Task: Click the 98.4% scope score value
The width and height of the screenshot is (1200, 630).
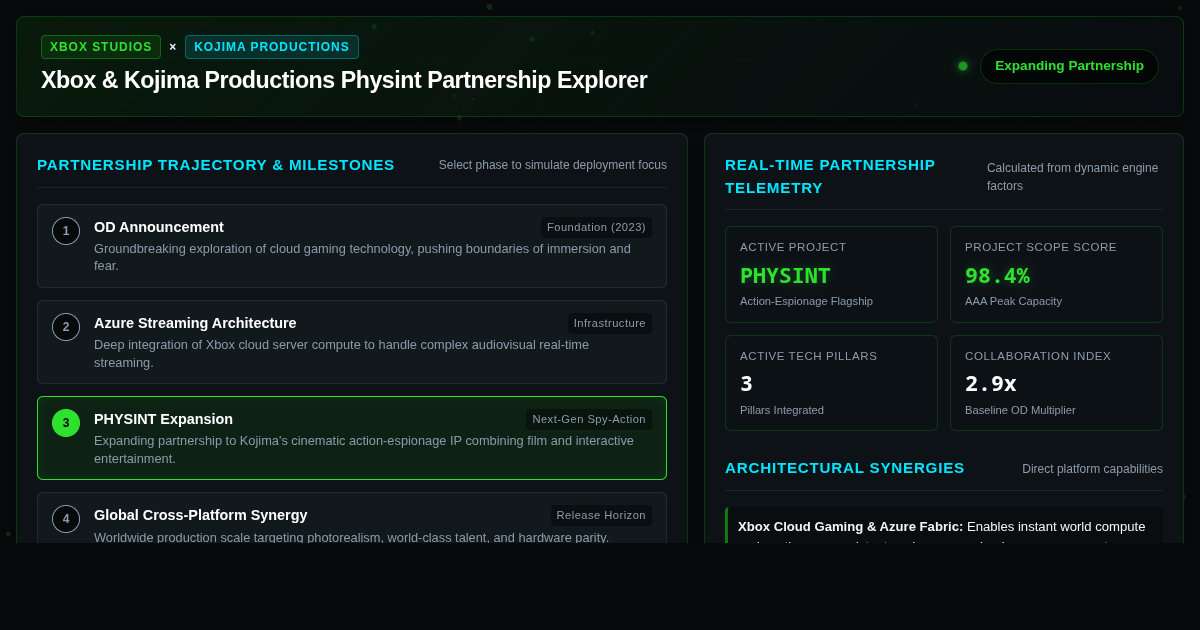Action: pyautogui.click(x=997, y=276)
